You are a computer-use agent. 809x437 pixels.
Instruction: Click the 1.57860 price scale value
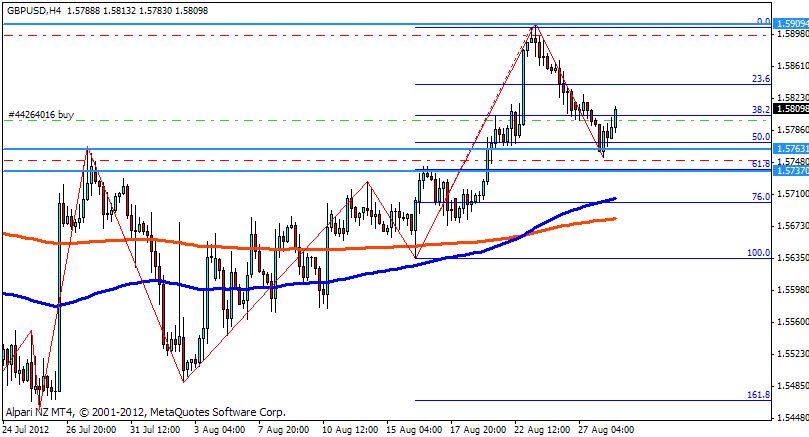793,130
